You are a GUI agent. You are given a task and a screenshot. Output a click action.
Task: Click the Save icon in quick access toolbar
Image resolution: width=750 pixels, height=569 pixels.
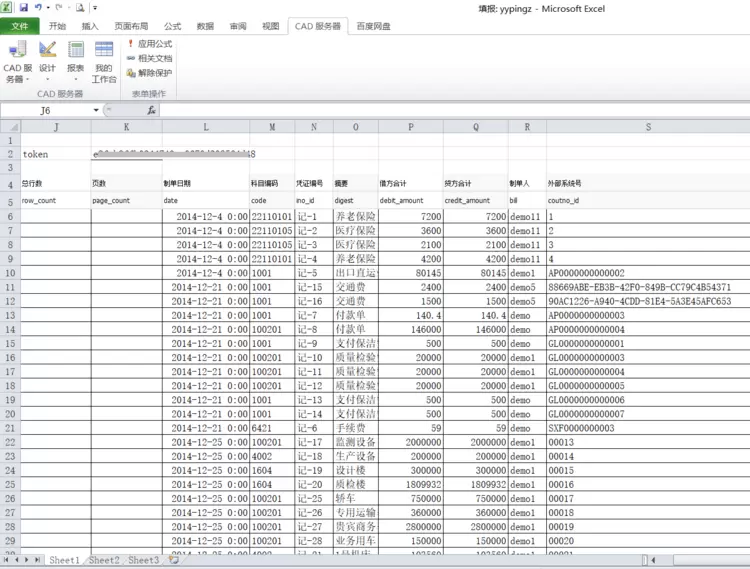click(23, 7)
